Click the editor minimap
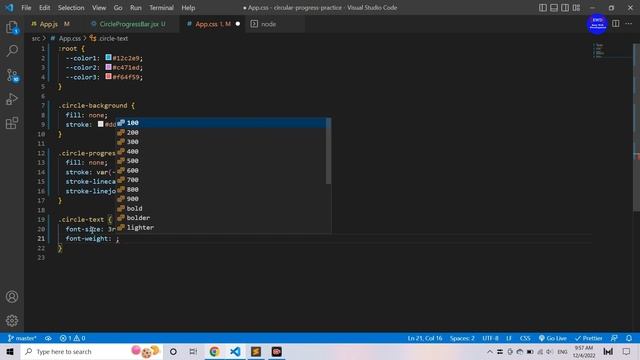The height and width of the screenshot is (360, 640). 612,51
